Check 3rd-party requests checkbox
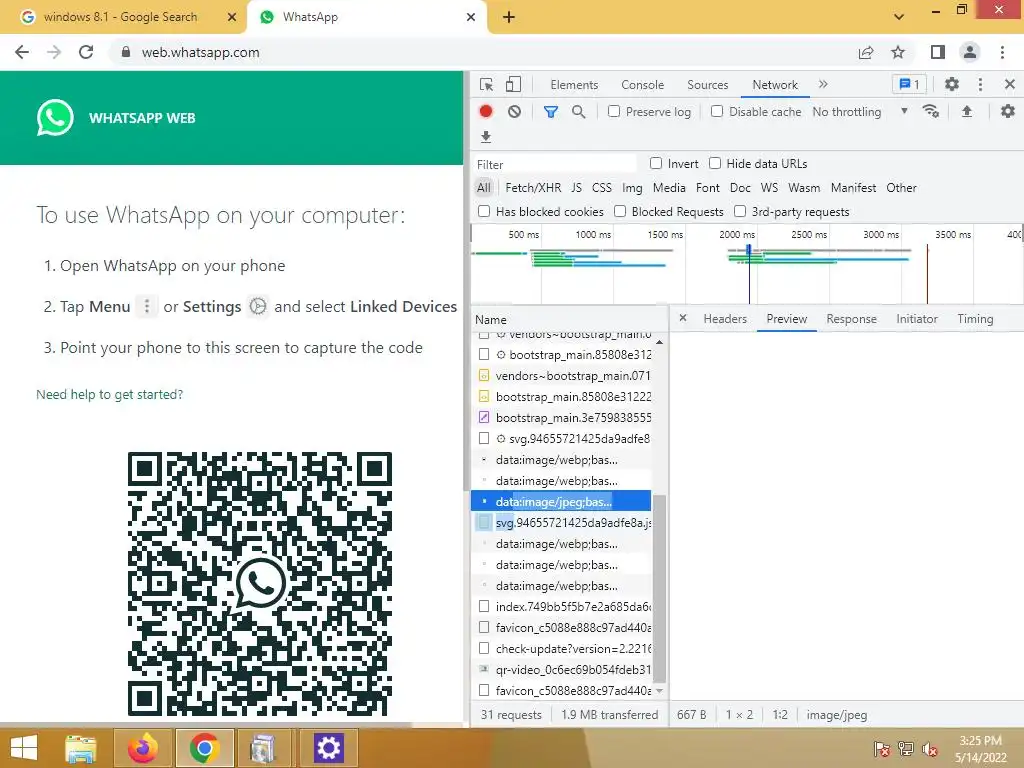The height and width of the screenshot is (768, 1024). (x=740, y=211)
